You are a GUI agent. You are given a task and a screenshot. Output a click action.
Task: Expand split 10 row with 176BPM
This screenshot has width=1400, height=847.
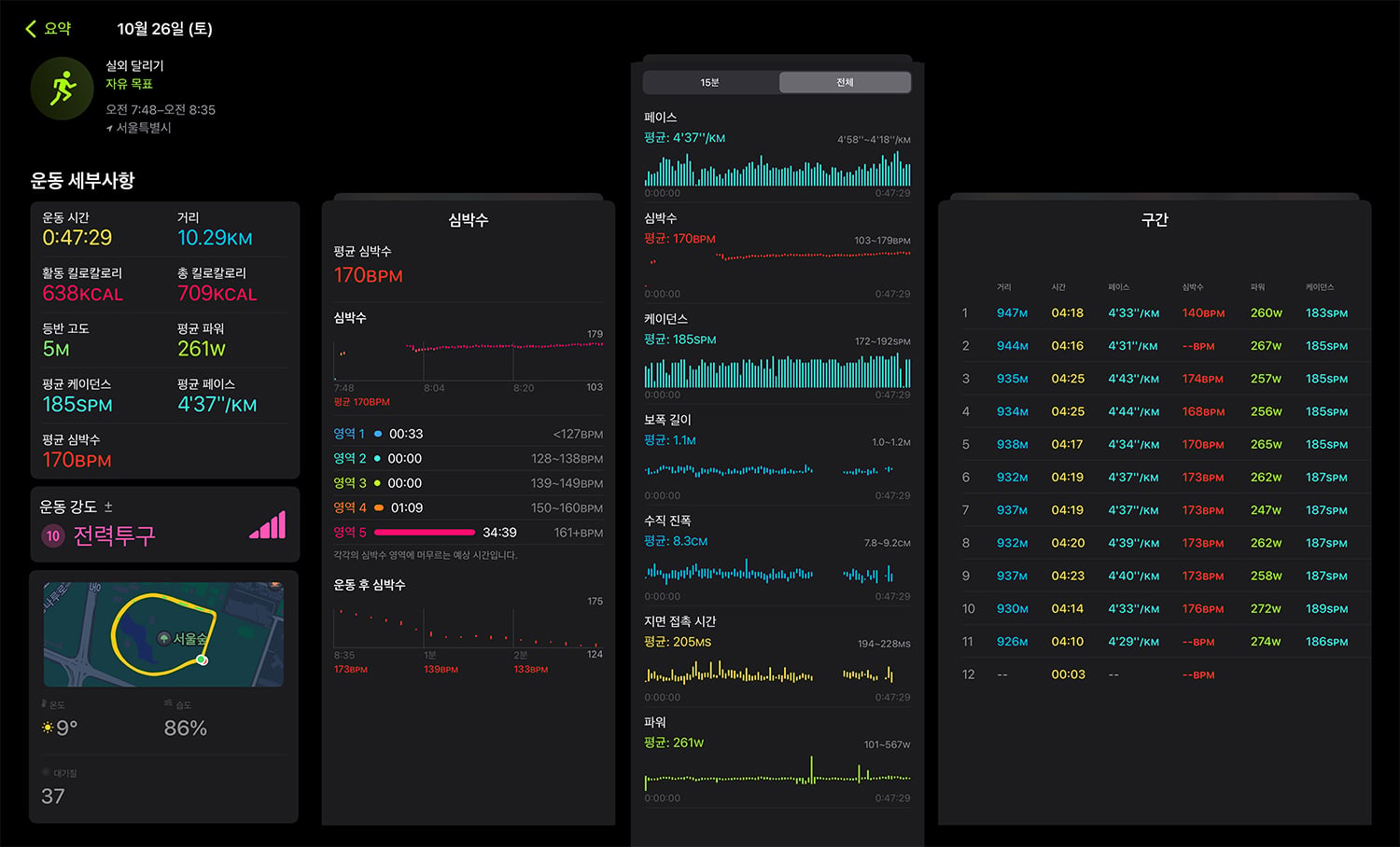[1155, 608]
